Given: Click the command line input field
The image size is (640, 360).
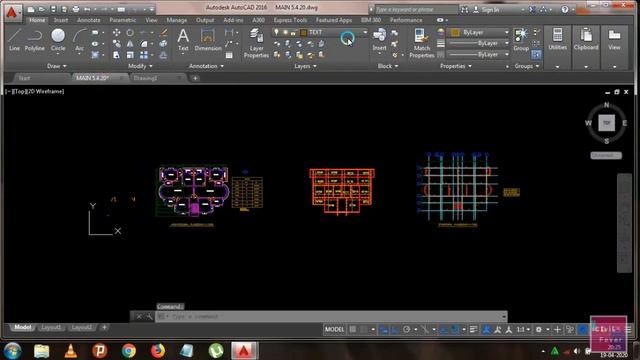Looking at the screenshot, I should [x=331, y=316].
